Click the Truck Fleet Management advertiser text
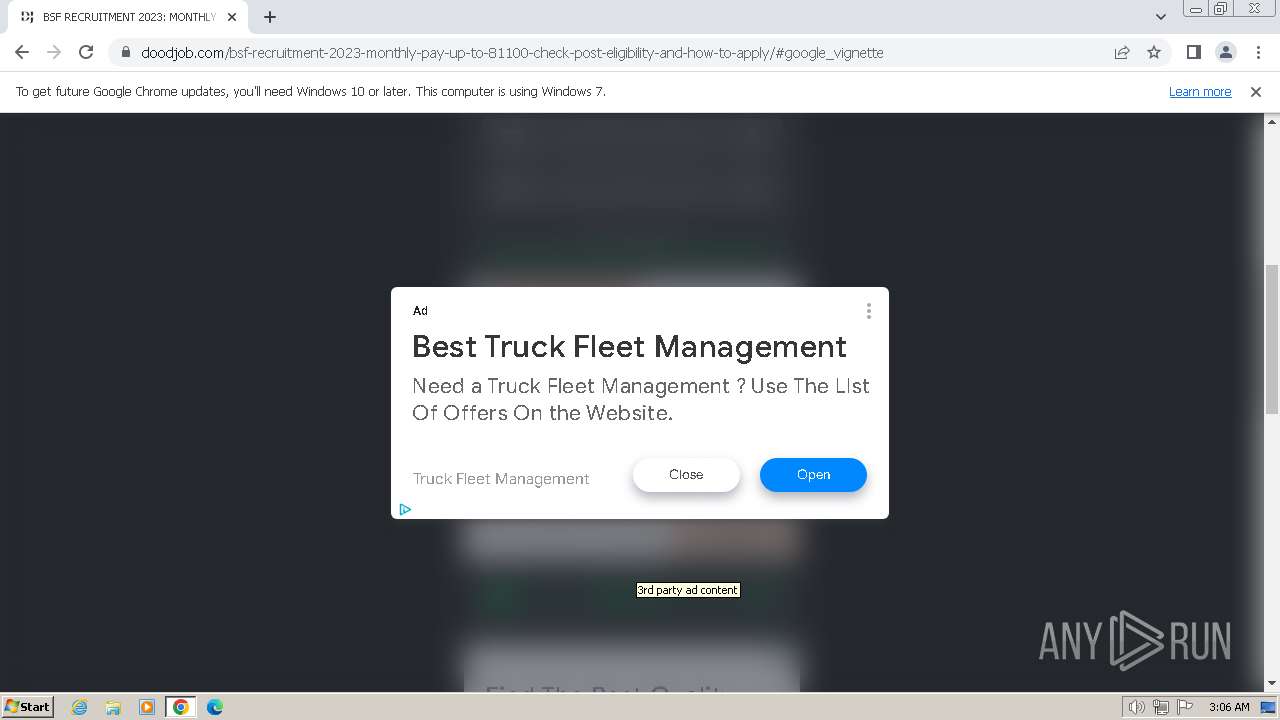1280x720 pixels. click(501, 479)
